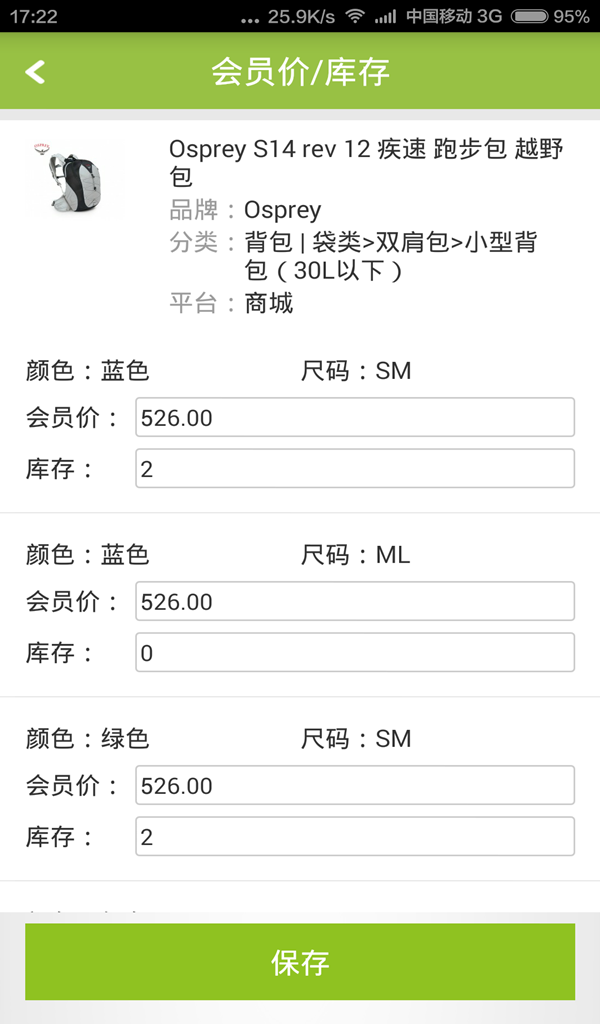Tap the 颜色:绿色 variant label
The width and height of the screenshot is (600, 1024).
pos(88,739)
